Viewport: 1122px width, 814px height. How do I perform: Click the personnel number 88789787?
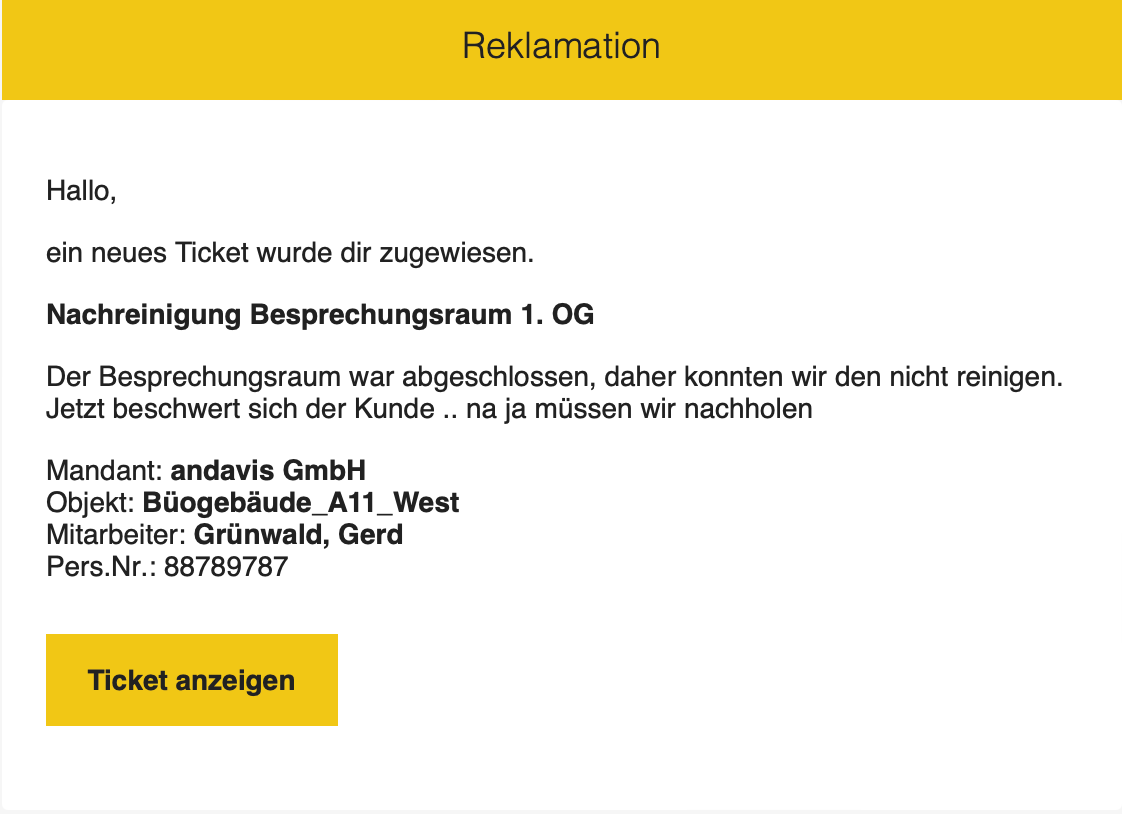[226, 567]
